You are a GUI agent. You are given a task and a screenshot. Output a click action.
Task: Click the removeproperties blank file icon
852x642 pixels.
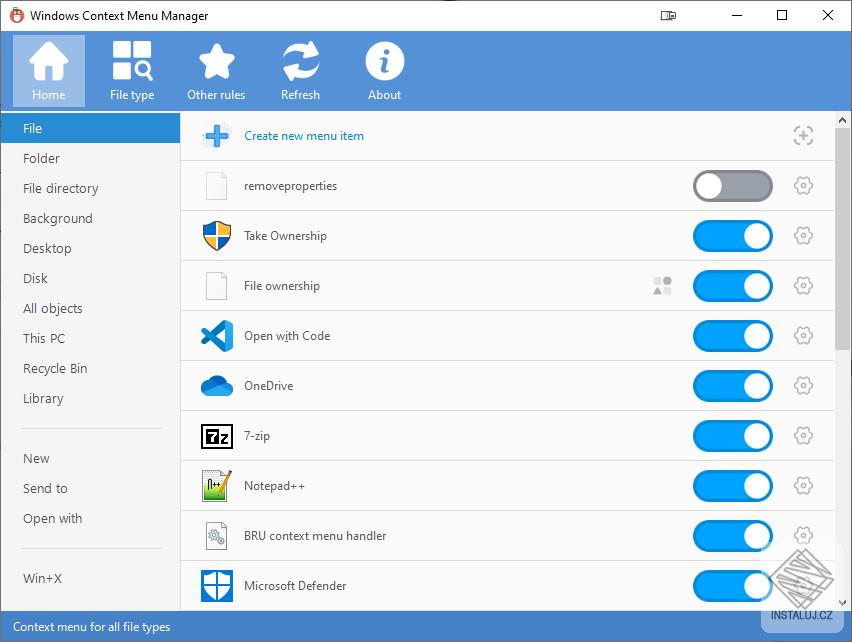tap(216, 186)
